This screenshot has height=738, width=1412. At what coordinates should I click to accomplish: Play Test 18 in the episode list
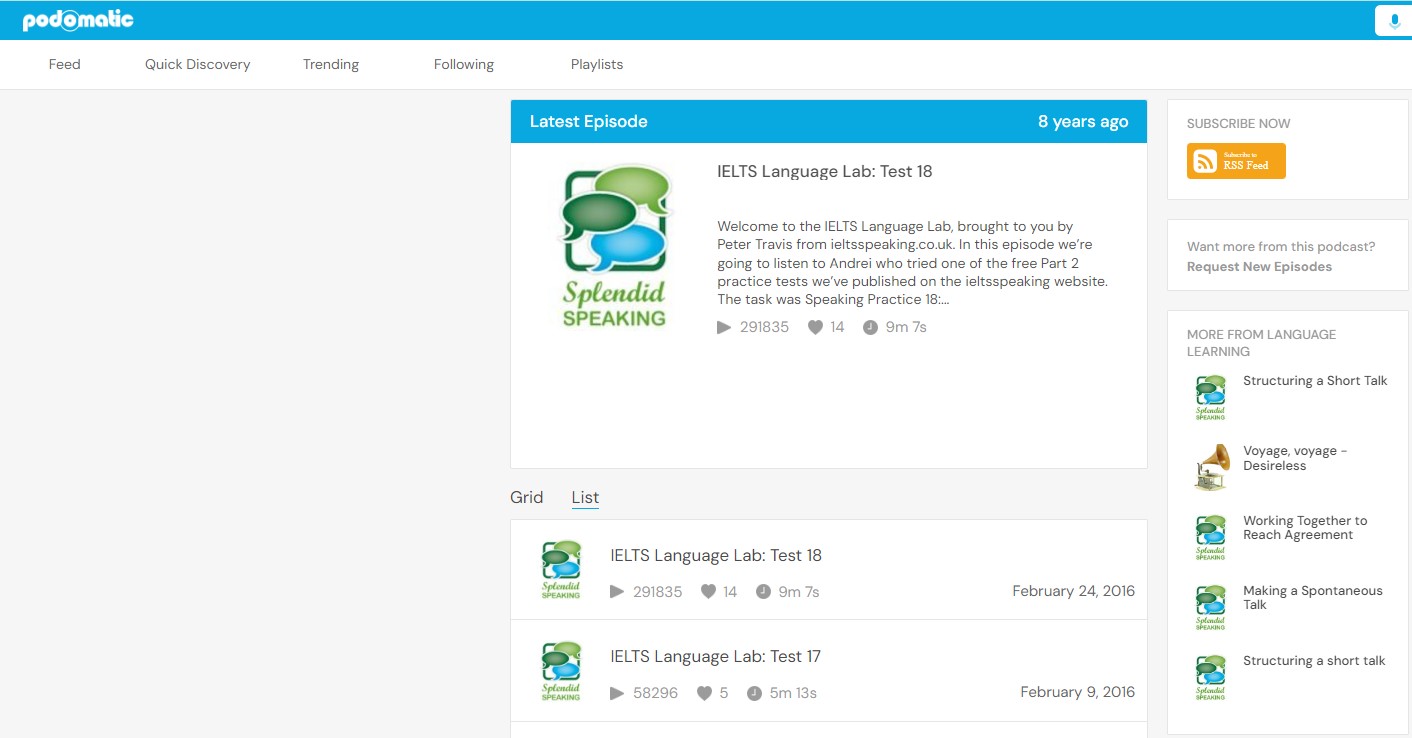(617, 592)
